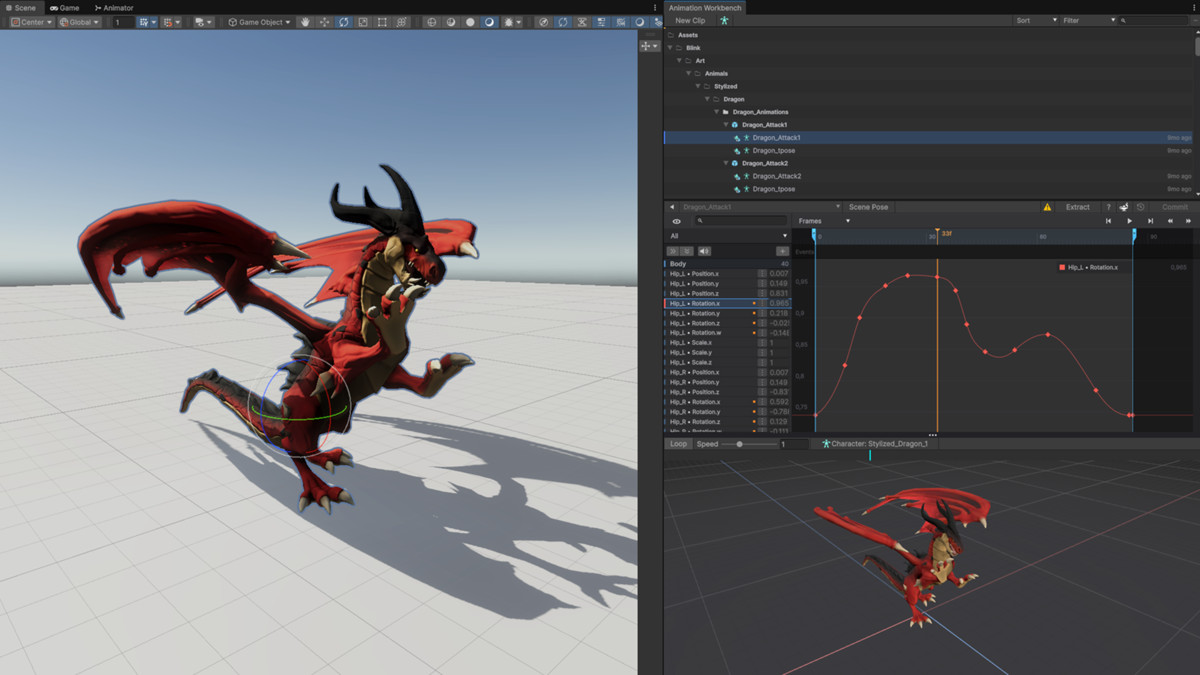Switch to the Game tab
Screen dimensions: 1200x675
(x=64, y=8)
